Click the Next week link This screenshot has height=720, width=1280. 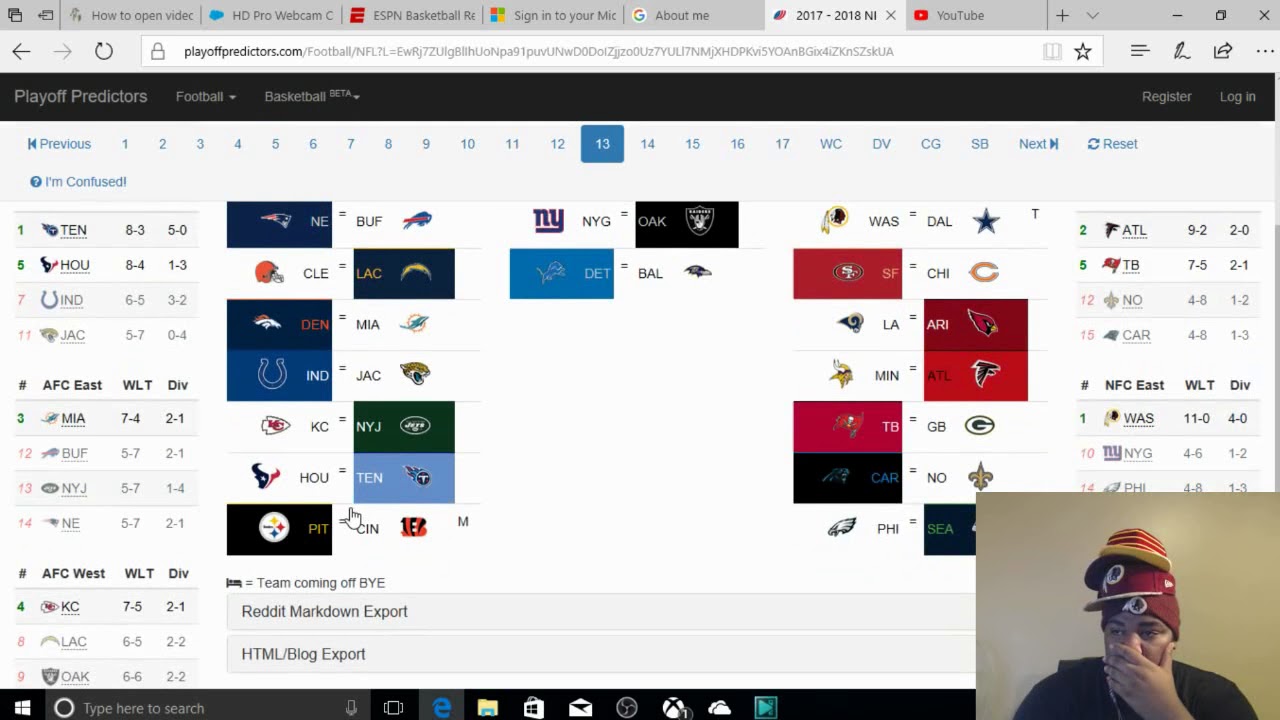coord(1038,144)
